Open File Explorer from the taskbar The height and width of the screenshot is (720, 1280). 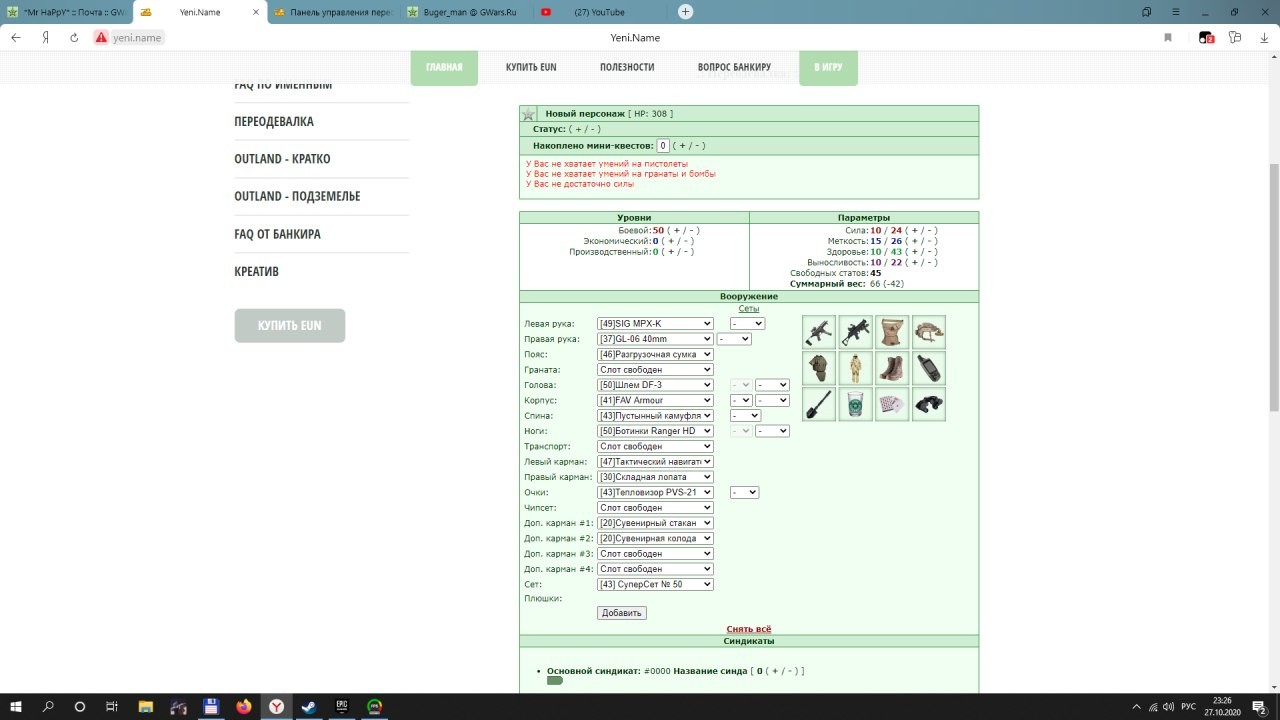(x=146, y=706)
